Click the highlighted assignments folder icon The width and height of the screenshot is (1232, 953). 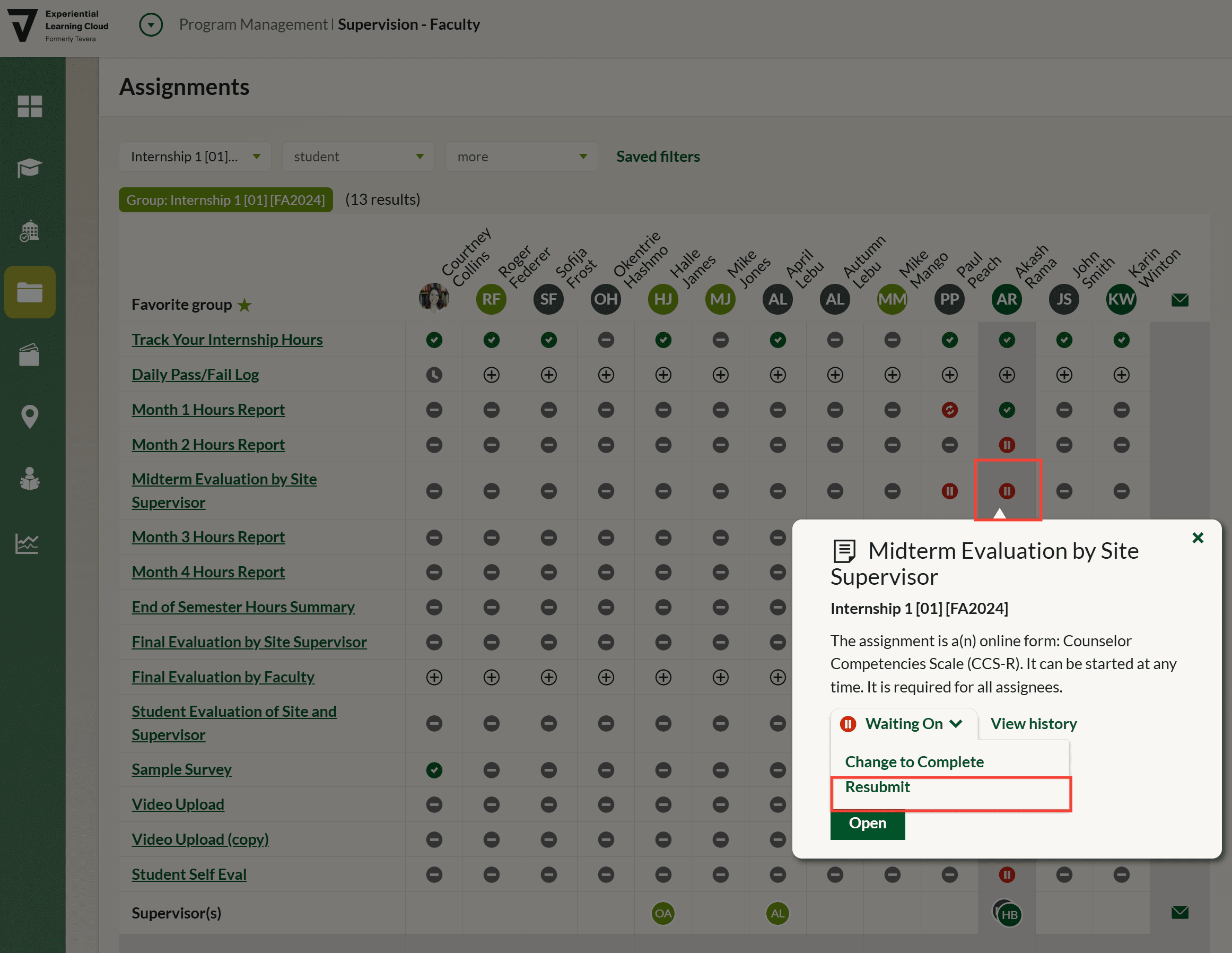pyautogui.click(x=29, y=292)
